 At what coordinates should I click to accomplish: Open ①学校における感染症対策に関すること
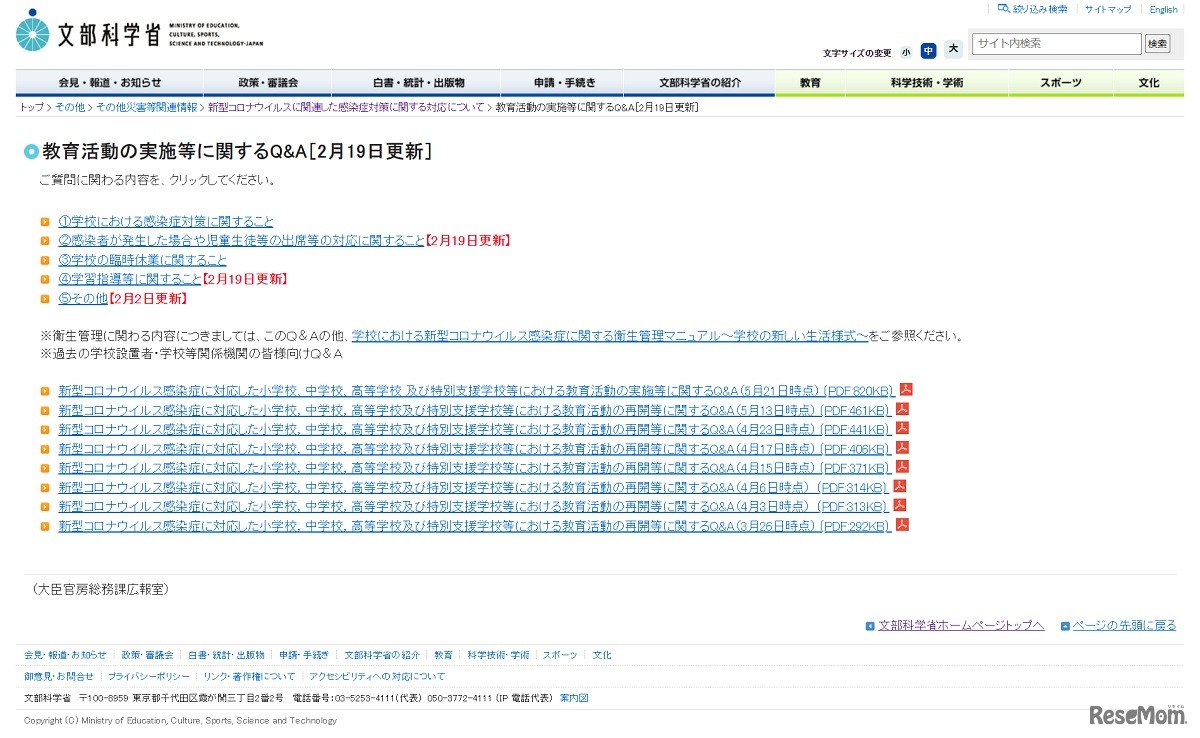(166, 221)
